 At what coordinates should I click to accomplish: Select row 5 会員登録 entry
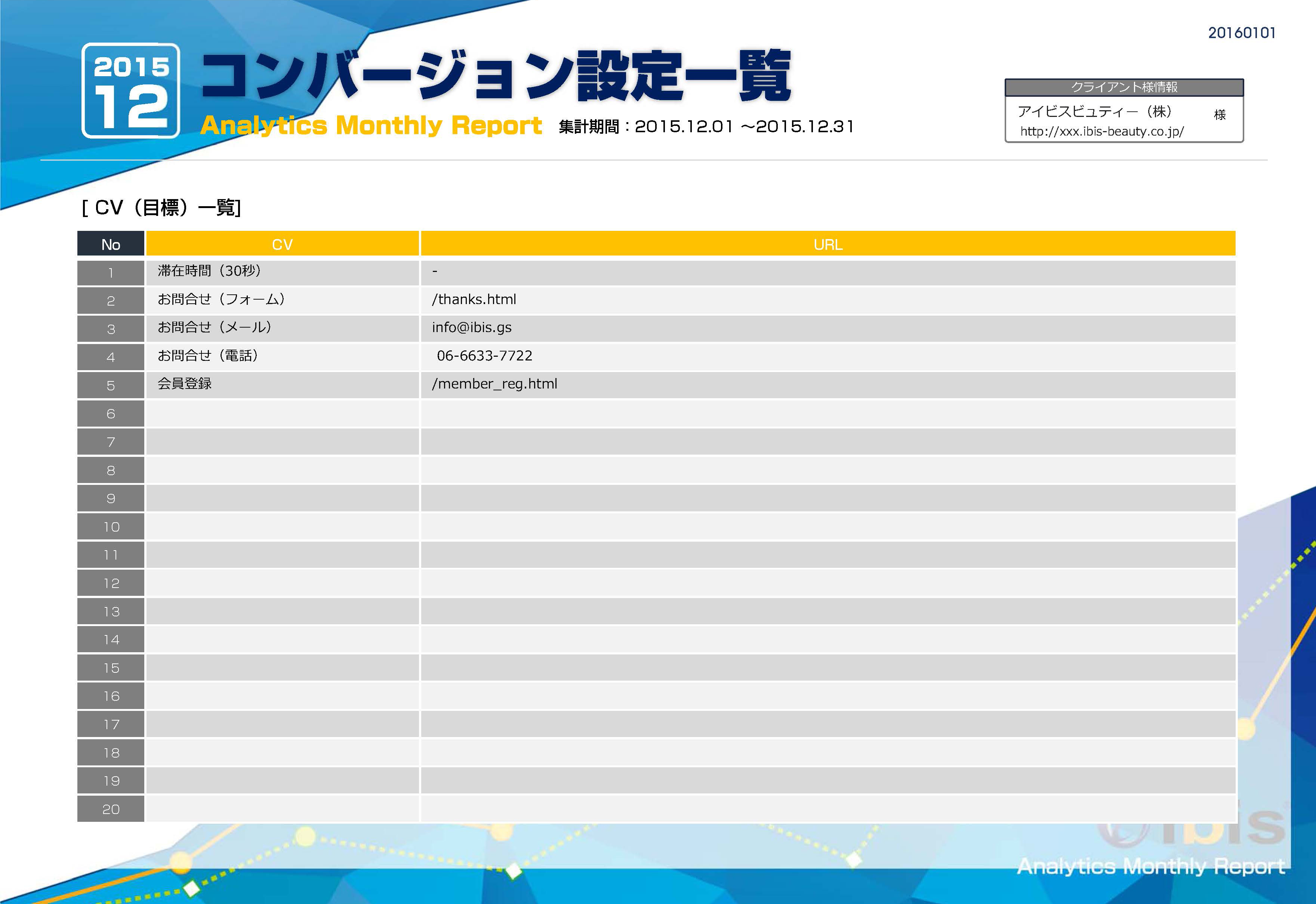point(184,384)
